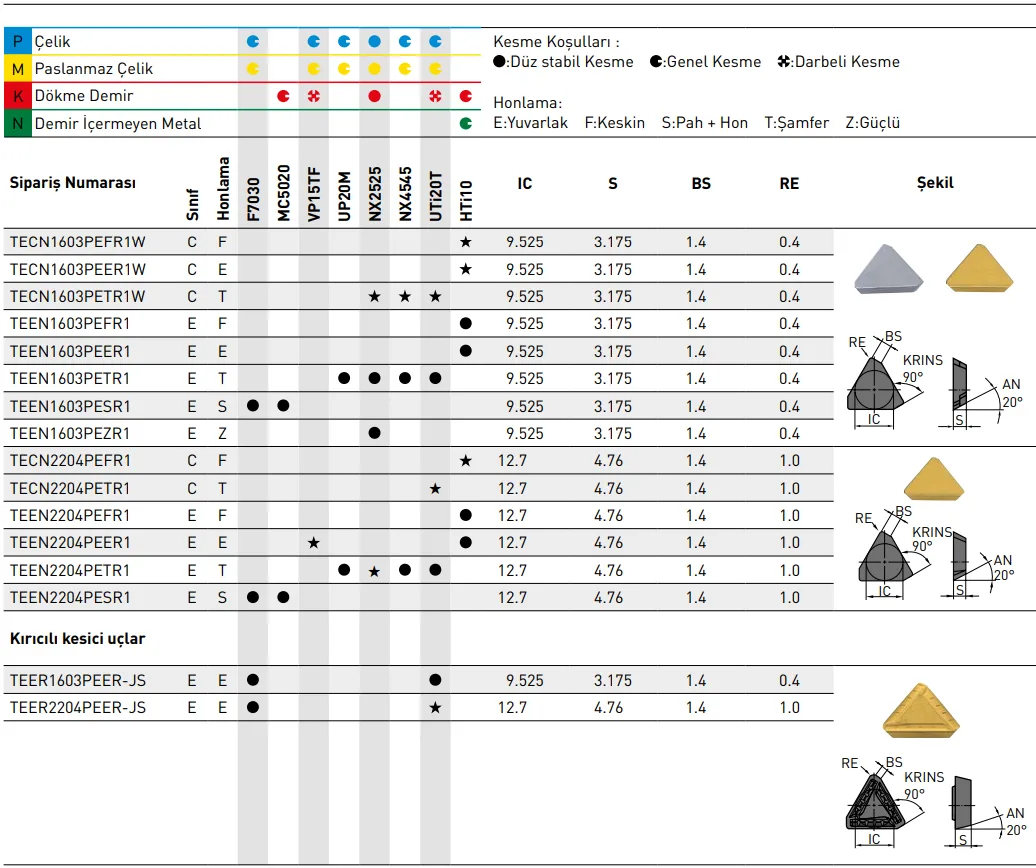Click the green icon in Demir İçermeyen Metal row

[465, 124]
